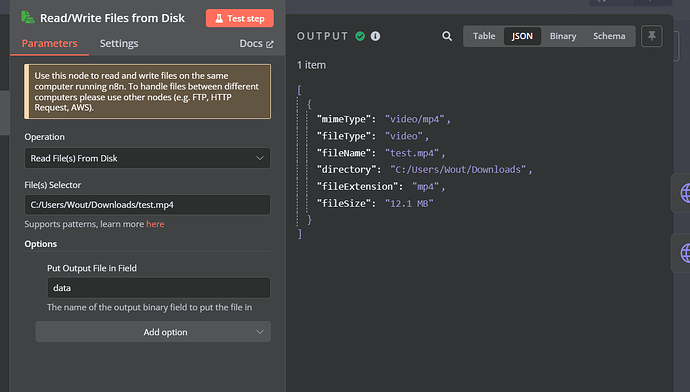Open the Docs external link
Viewport: 690px width, 392px height.
(x=256, y=43)
